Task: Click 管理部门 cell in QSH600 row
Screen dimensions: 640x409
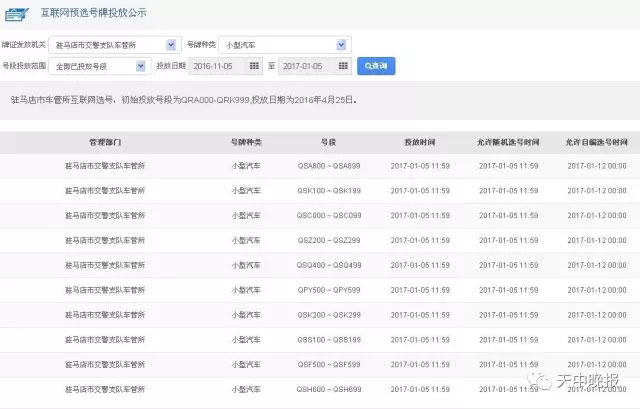Action: 105,389
